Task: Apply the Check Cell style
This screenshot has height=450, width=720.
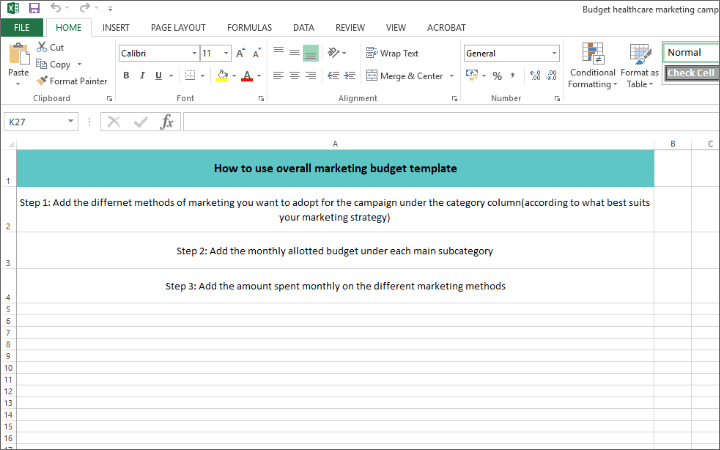Action: tap(690, 73)
